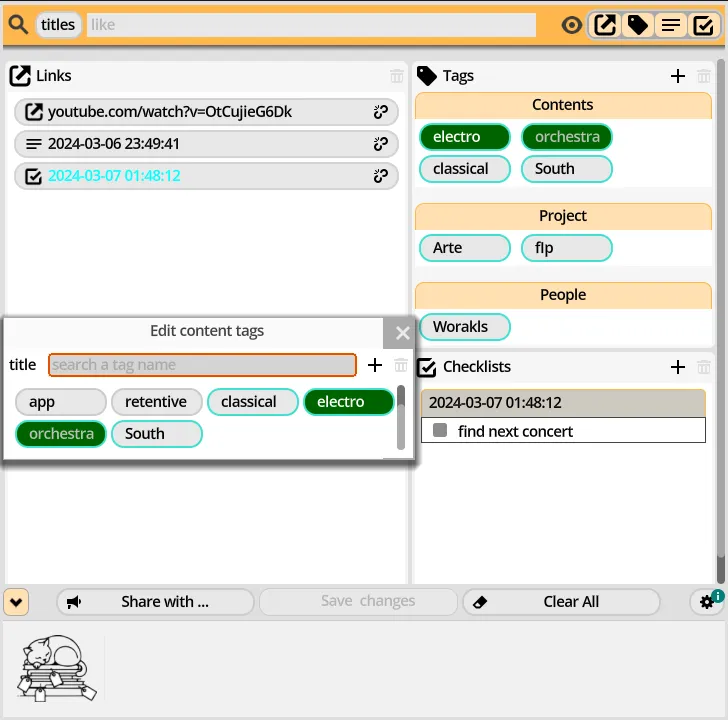Select the checklist header 2024-03-07 01:48:12

(x=563, y=403)
